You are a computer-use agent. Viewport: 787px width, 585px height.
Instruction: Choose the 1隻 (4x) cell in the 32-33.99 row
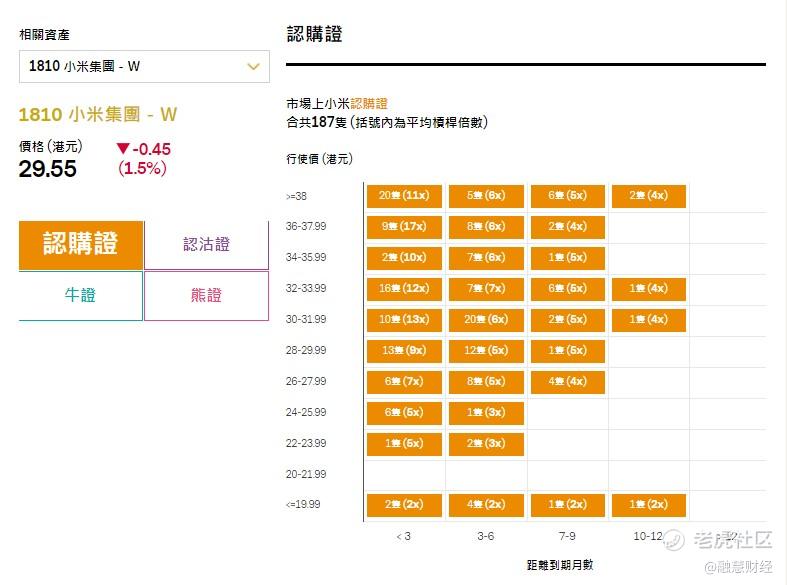click(x=648, y=289)
